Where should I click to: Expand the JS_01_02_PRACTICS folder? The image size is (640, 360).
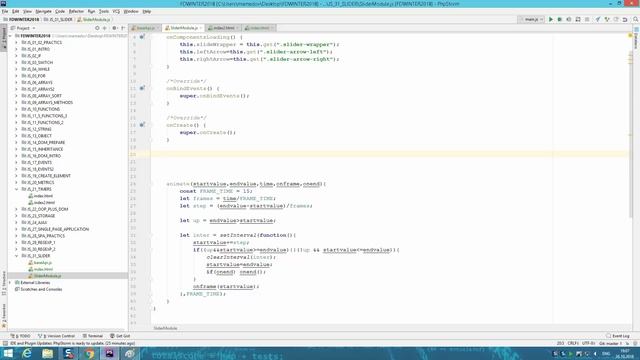[x=16, y=42]
